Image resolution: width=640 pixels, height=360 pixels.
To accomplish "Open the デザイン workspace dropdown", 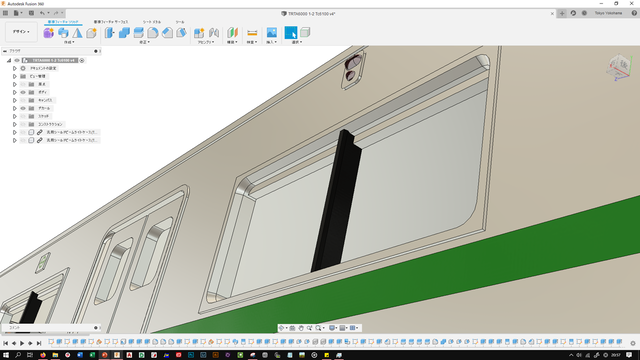I will [21, 32].
